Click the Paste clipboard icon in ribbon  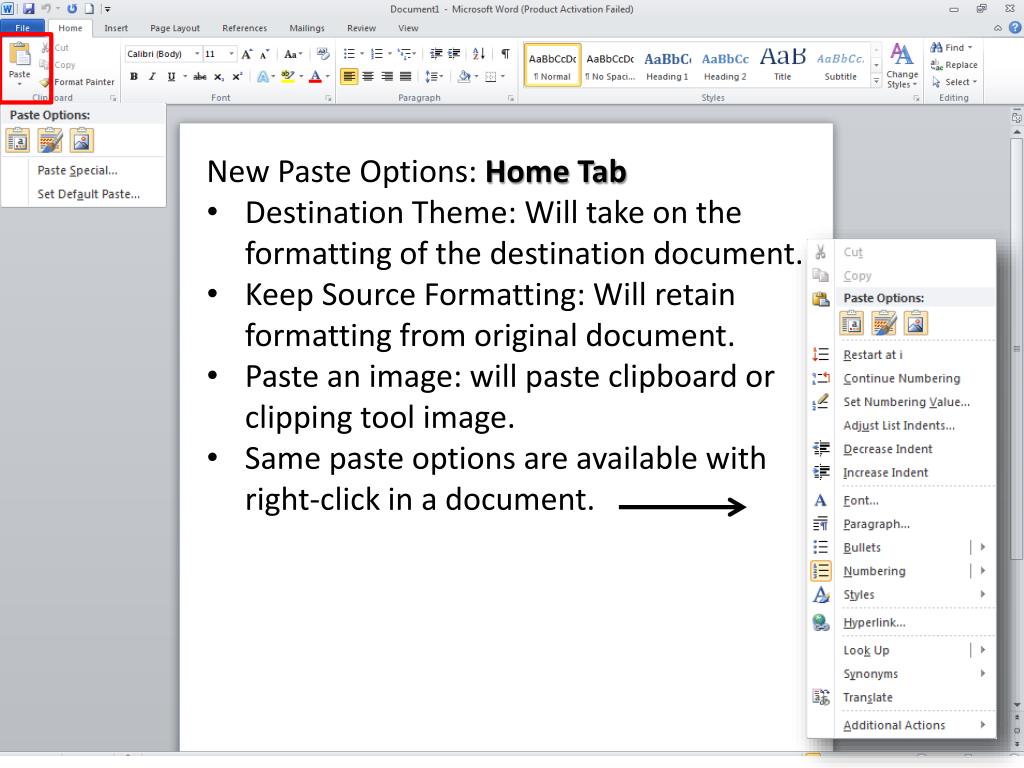point(20,54)
